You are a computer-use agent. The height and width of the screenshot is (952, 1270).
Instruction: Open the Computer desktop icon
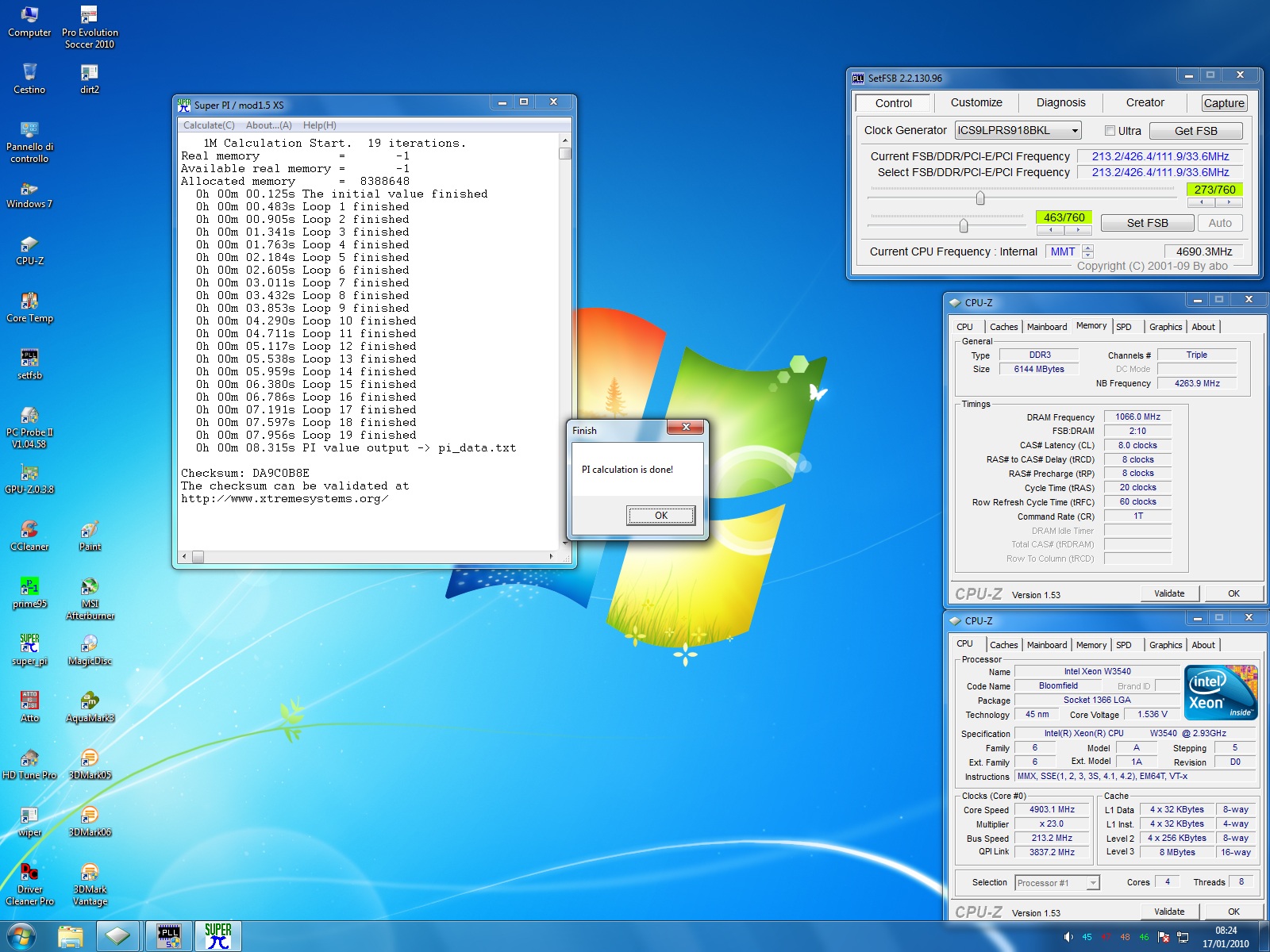point(29,21)
